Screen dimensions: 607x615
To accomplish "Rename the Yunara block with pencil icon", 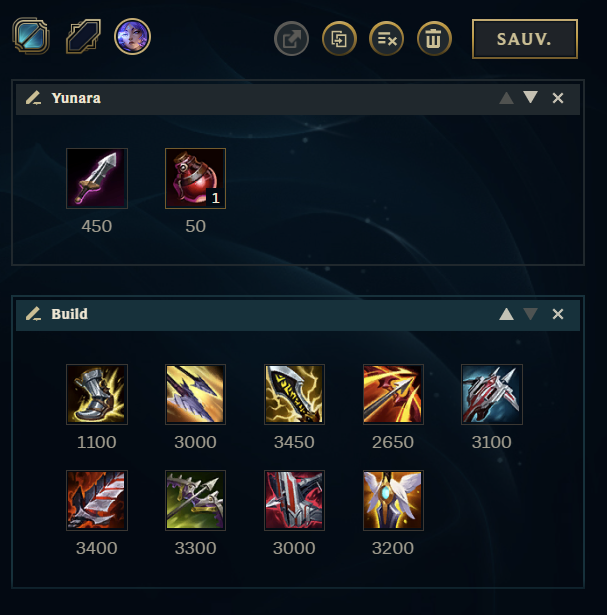I will click(x=34, y=98).
